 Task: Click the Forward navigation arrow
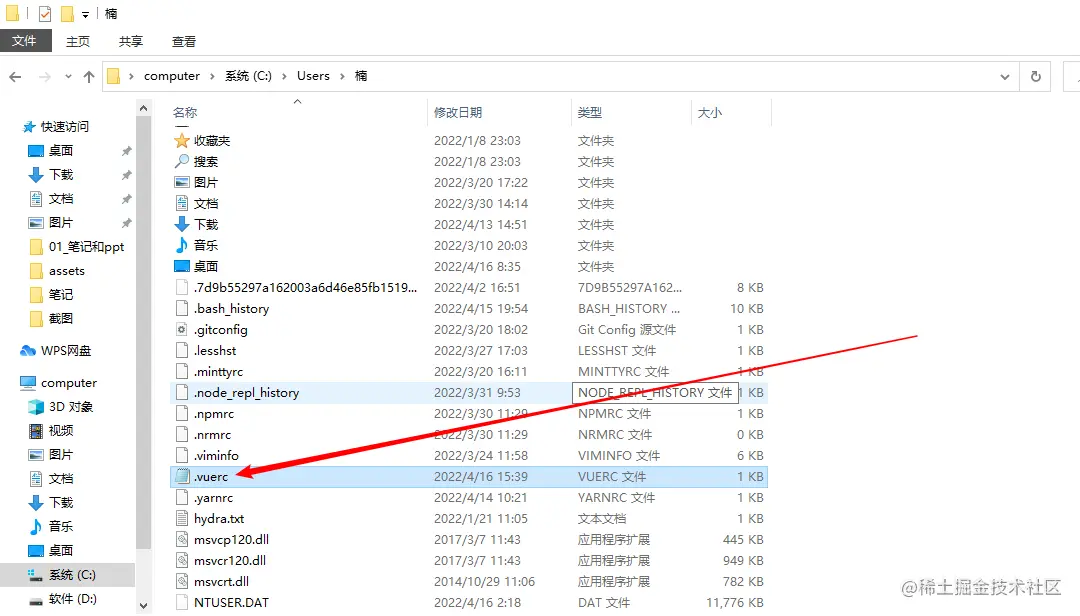click(45, 76)
